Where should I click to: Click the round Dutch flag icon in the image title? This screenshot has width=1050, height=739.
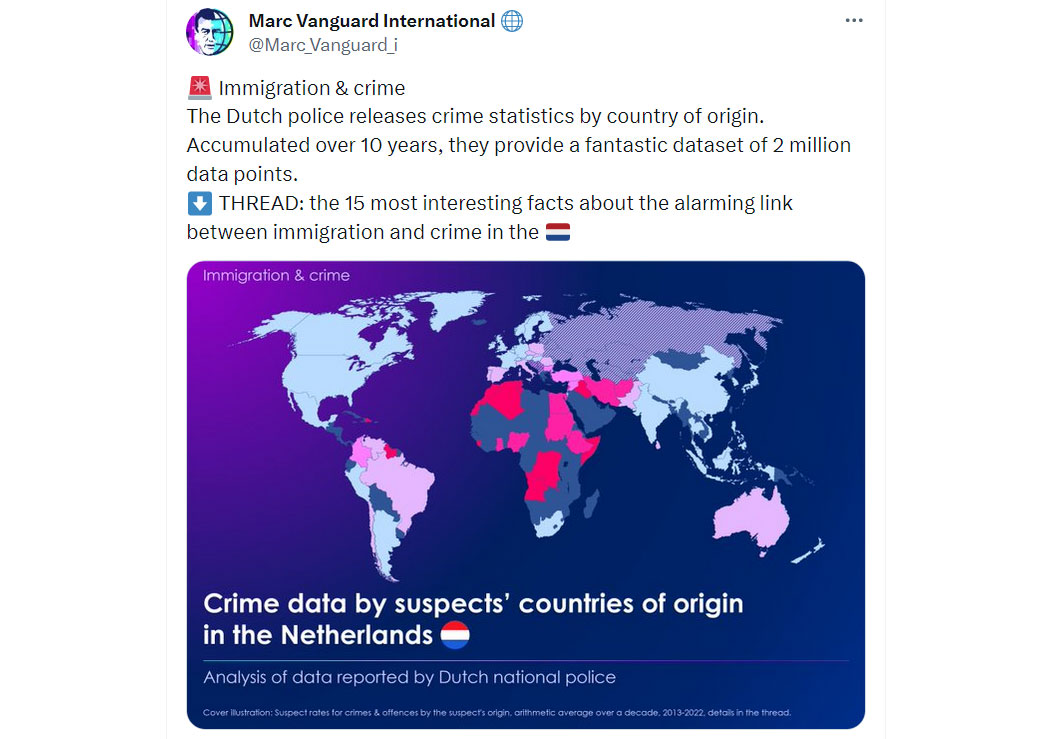coord(455,635)
